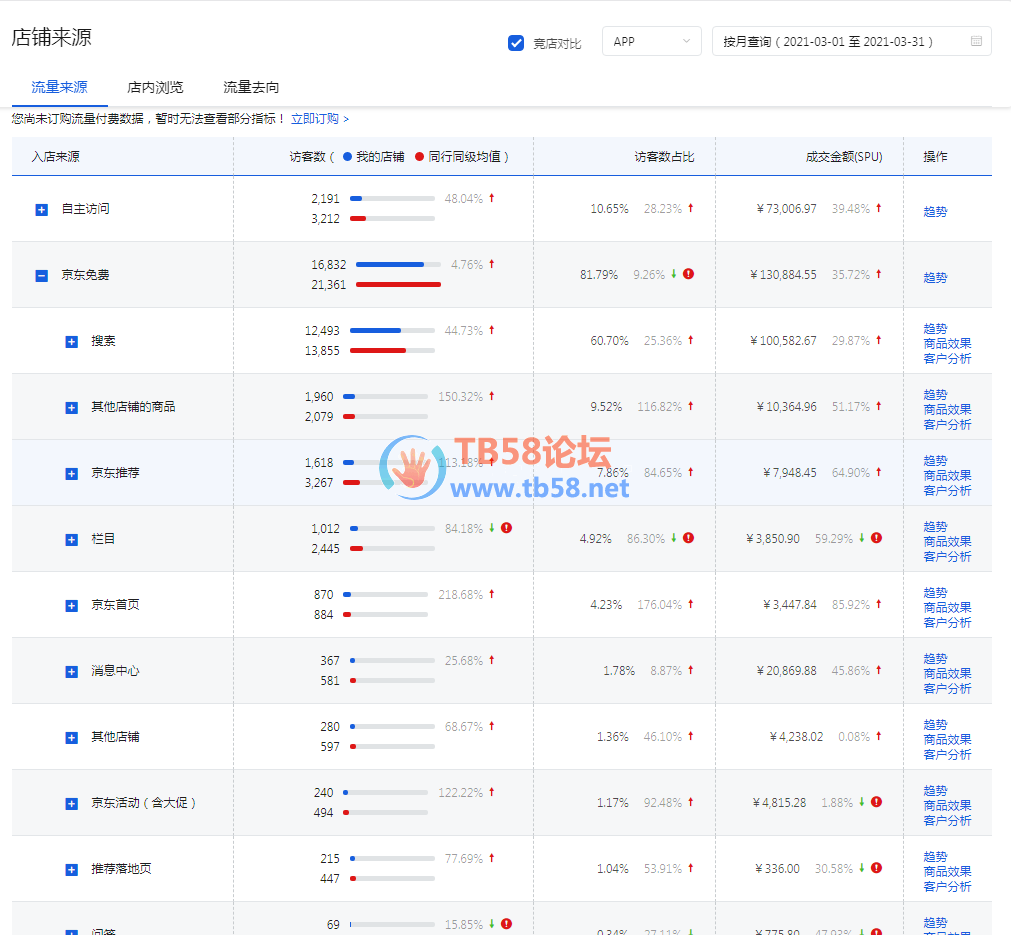Click blue 我的店铺 legend dot
The width and height of the screenshot is (1011, 935).
(x=348, y=157)
